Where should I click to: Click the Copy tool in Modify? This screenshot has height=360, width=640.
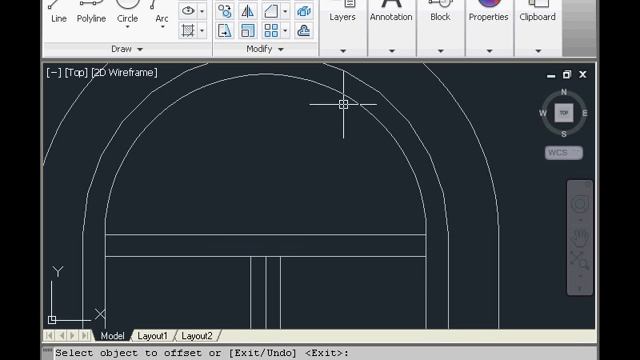click(225, 11)
